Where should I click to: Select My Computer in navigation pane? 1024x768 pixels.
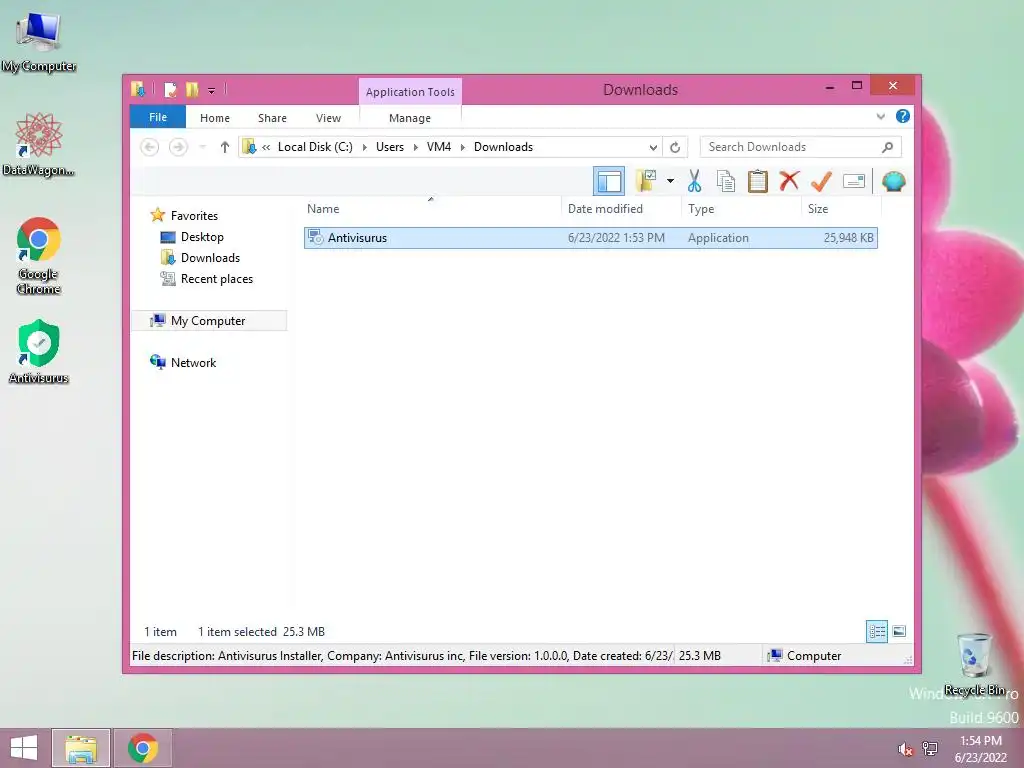coord(209,321)
